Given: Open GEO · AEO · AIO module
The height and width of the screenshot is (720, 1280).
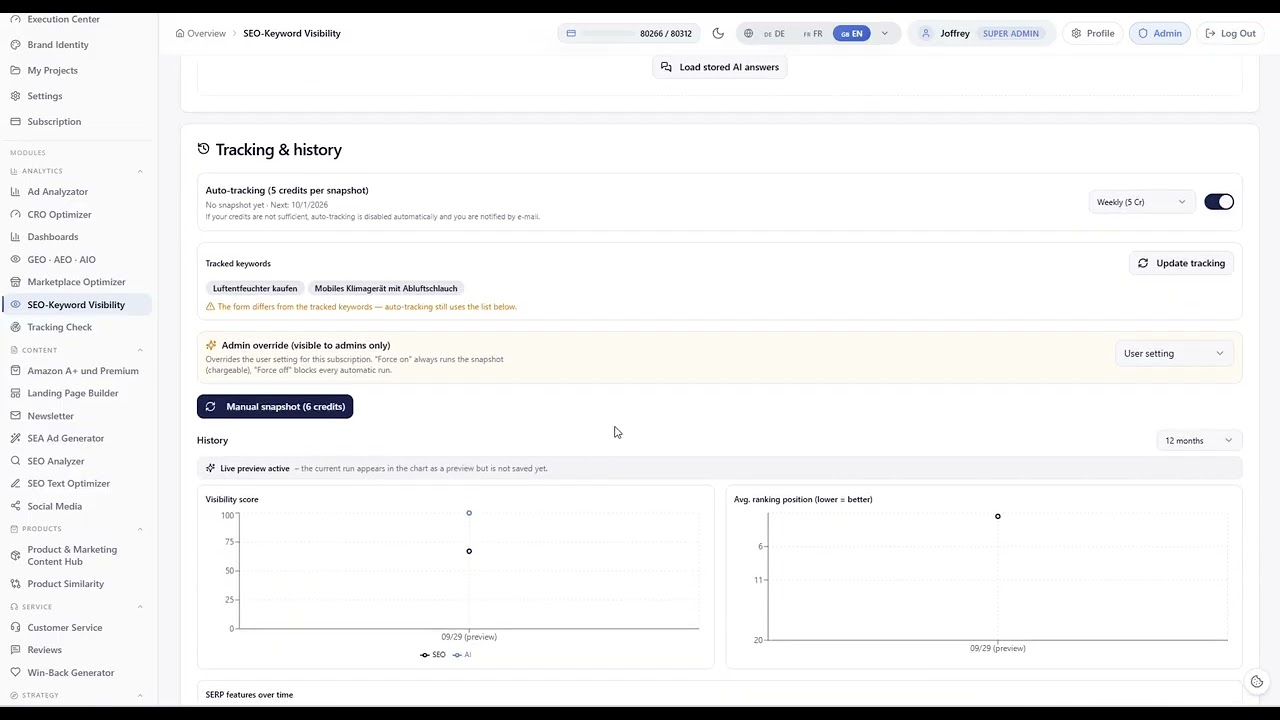Looking at the screenshot, I should [62, 260].
